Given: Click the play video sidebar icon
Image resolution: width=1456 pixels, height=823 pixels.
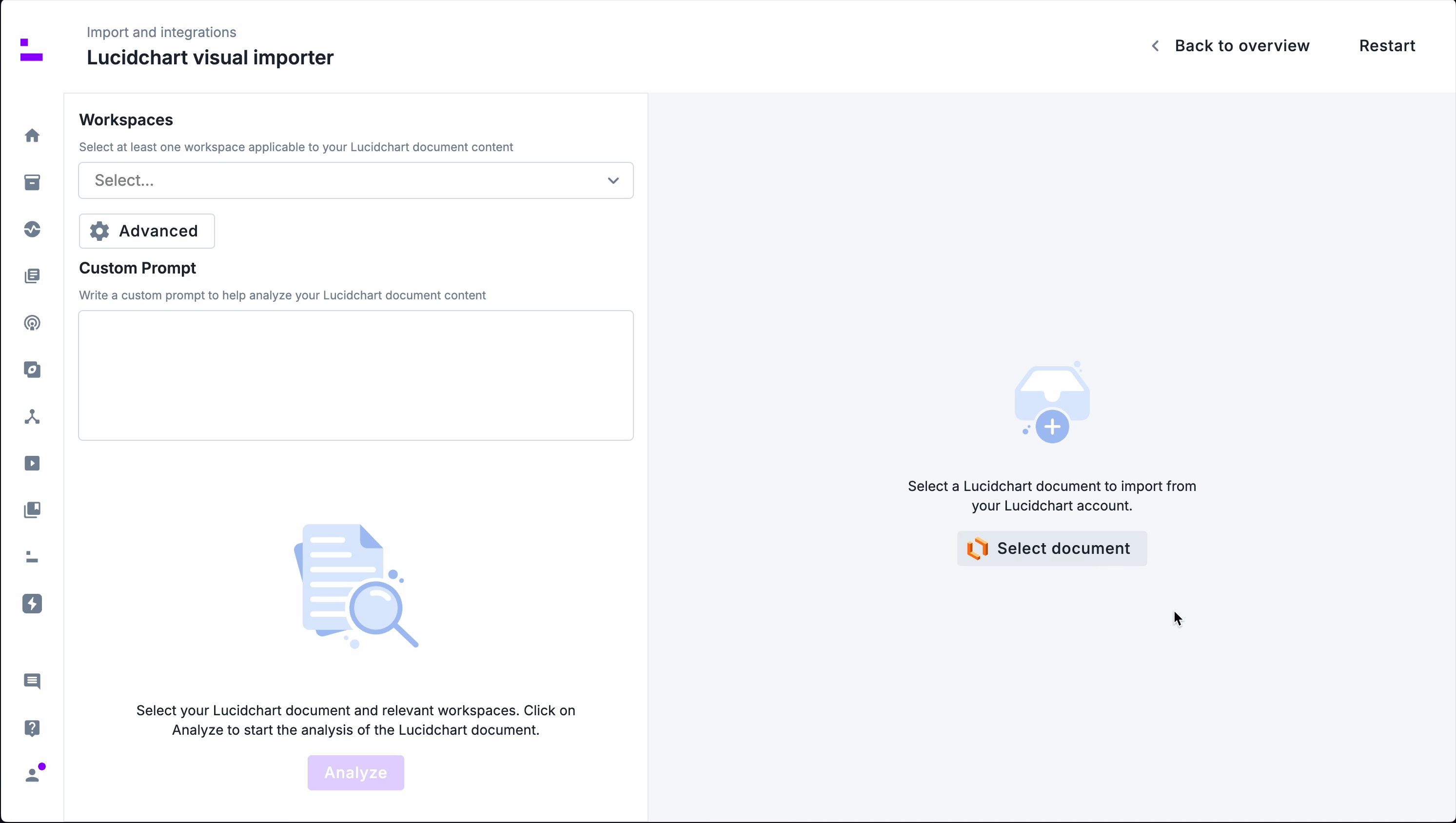Looking at the screenshot, I should point(32,464).
